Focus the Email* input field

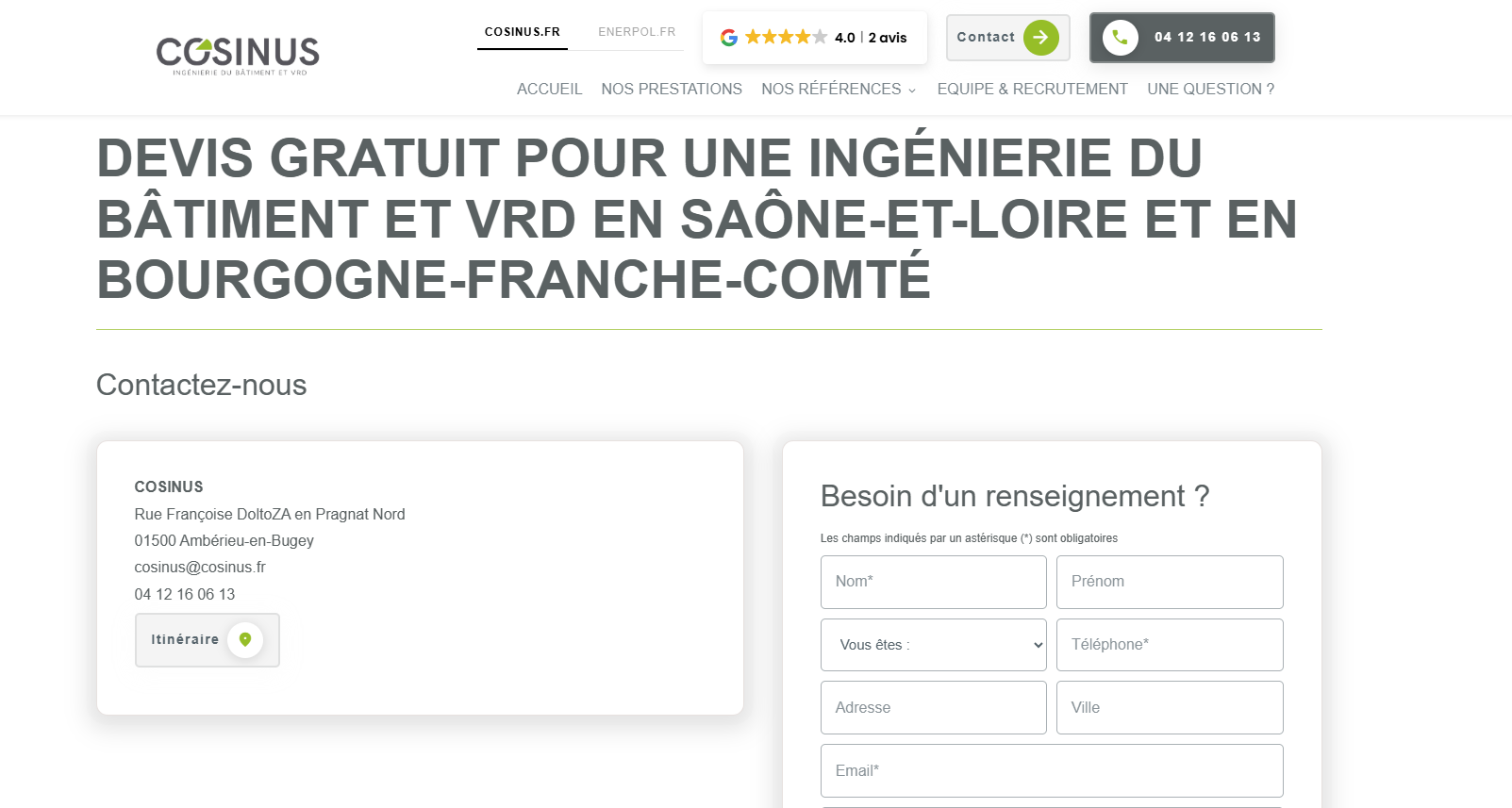click(1052, 770)
